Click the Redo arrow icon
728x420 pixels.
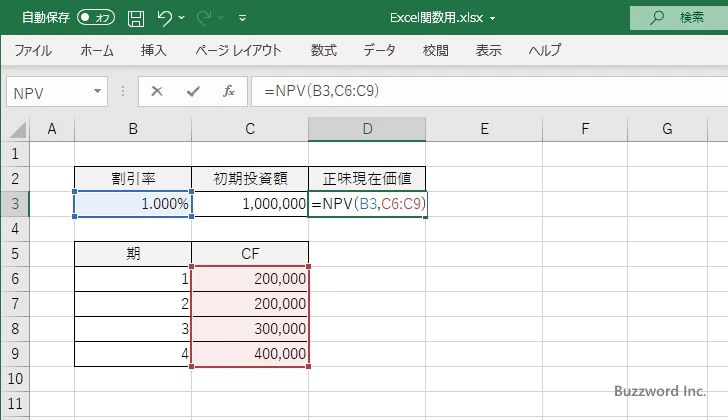(x=204, y=18)
